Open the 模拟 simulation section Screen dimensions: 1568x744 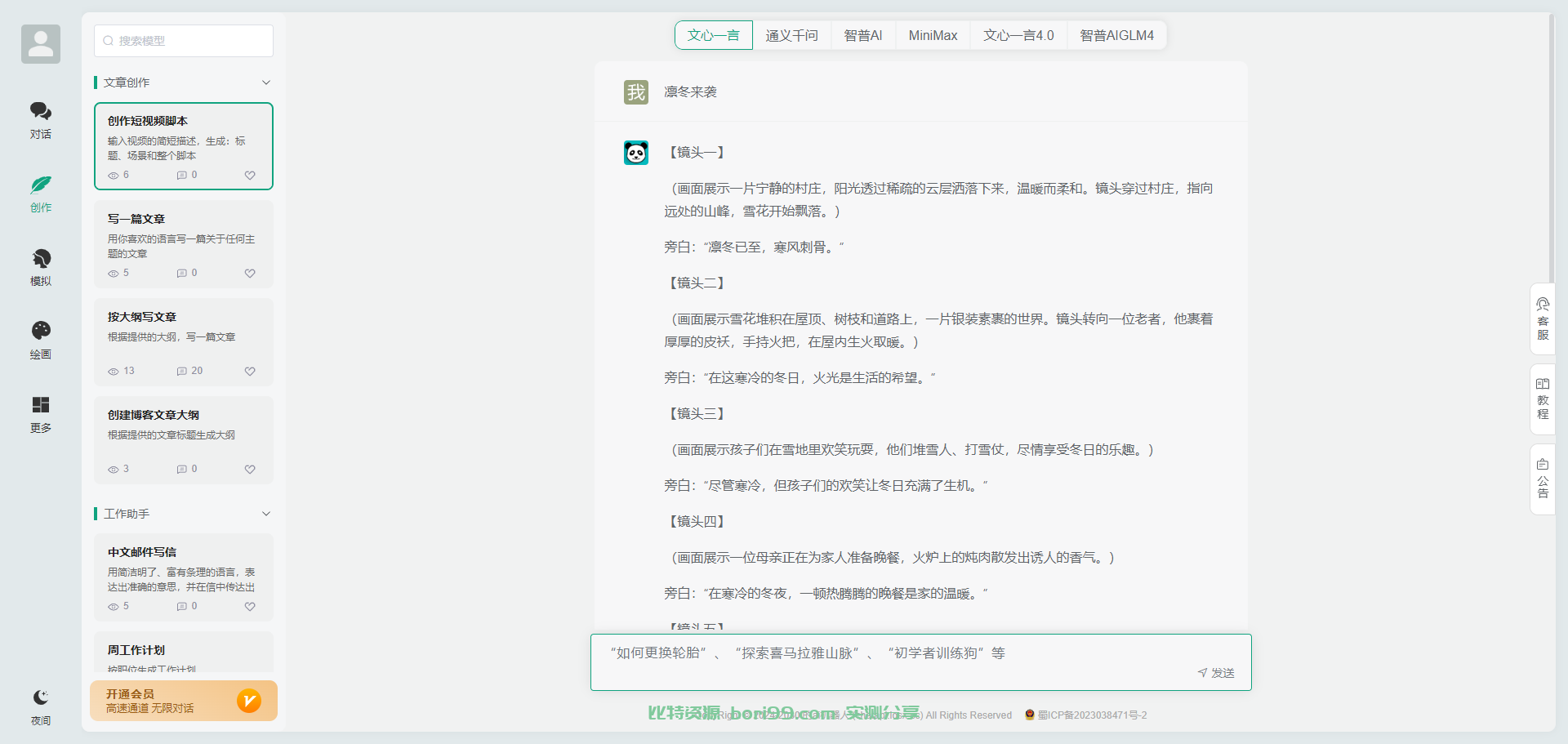coord(41,267)
